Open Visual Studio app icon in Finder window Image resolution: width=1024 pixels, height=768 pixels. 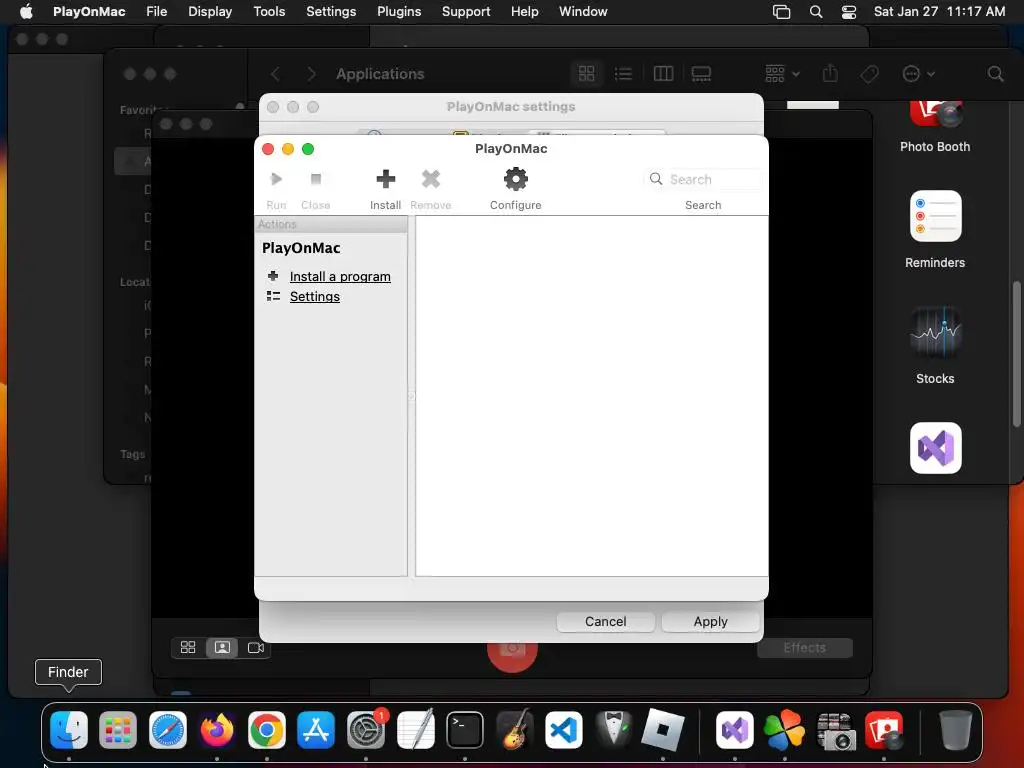pos(935,448)
